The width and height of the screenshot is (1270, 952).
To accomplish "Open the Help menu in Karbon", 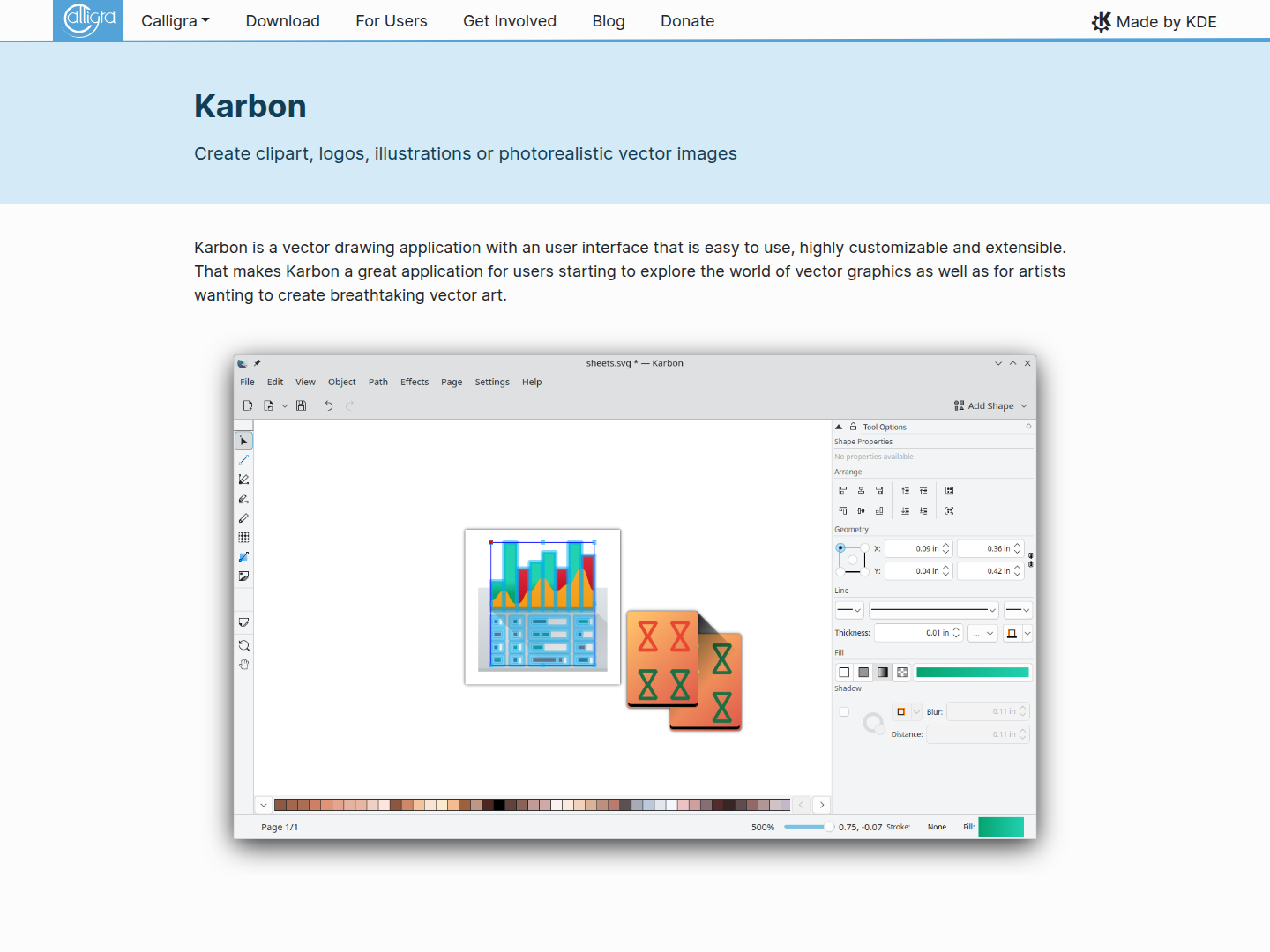I will click(532, 383).
